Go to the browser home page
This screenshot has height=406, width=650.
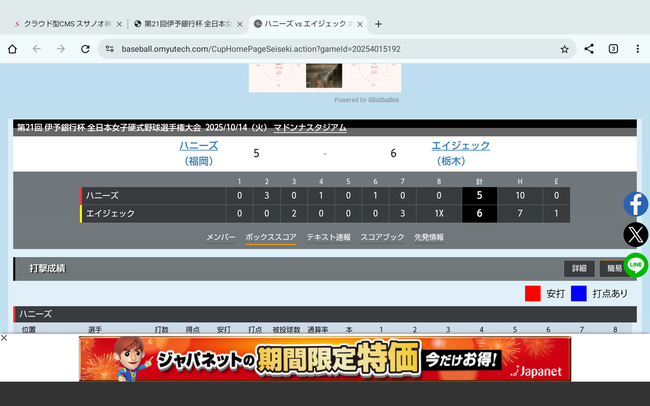[x=12, y=48]
